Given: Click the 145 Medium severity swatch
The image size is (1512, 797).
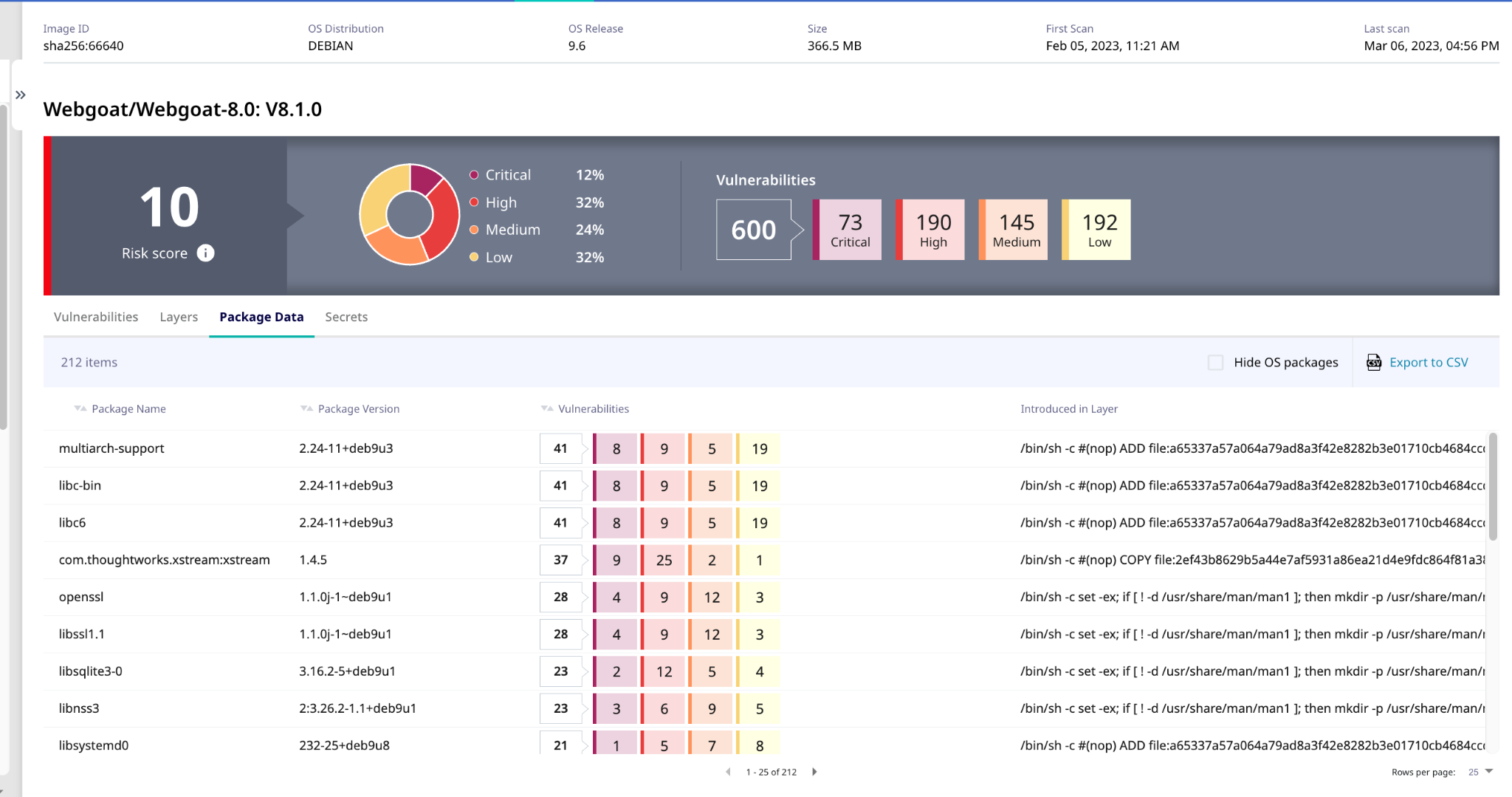Looking at the screenshot, I should coord(1015,230).
